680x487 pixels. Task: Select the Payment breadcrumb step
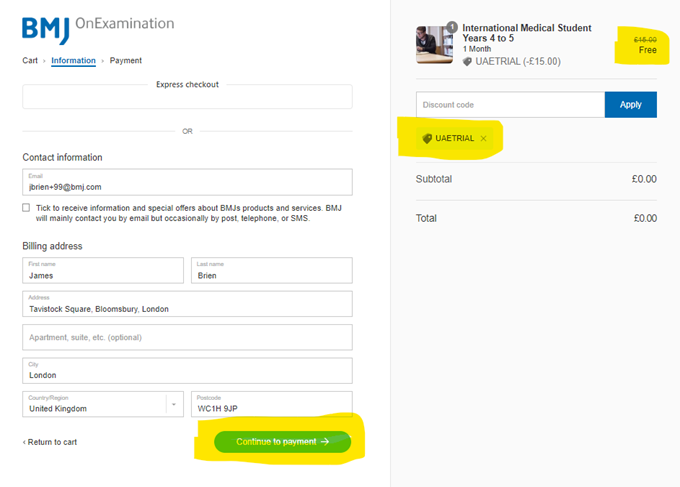click(126, 61)
